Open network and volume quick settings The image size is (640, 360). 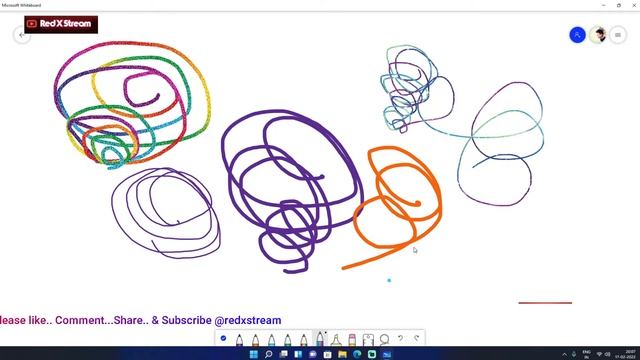click(x=603, y=354)
